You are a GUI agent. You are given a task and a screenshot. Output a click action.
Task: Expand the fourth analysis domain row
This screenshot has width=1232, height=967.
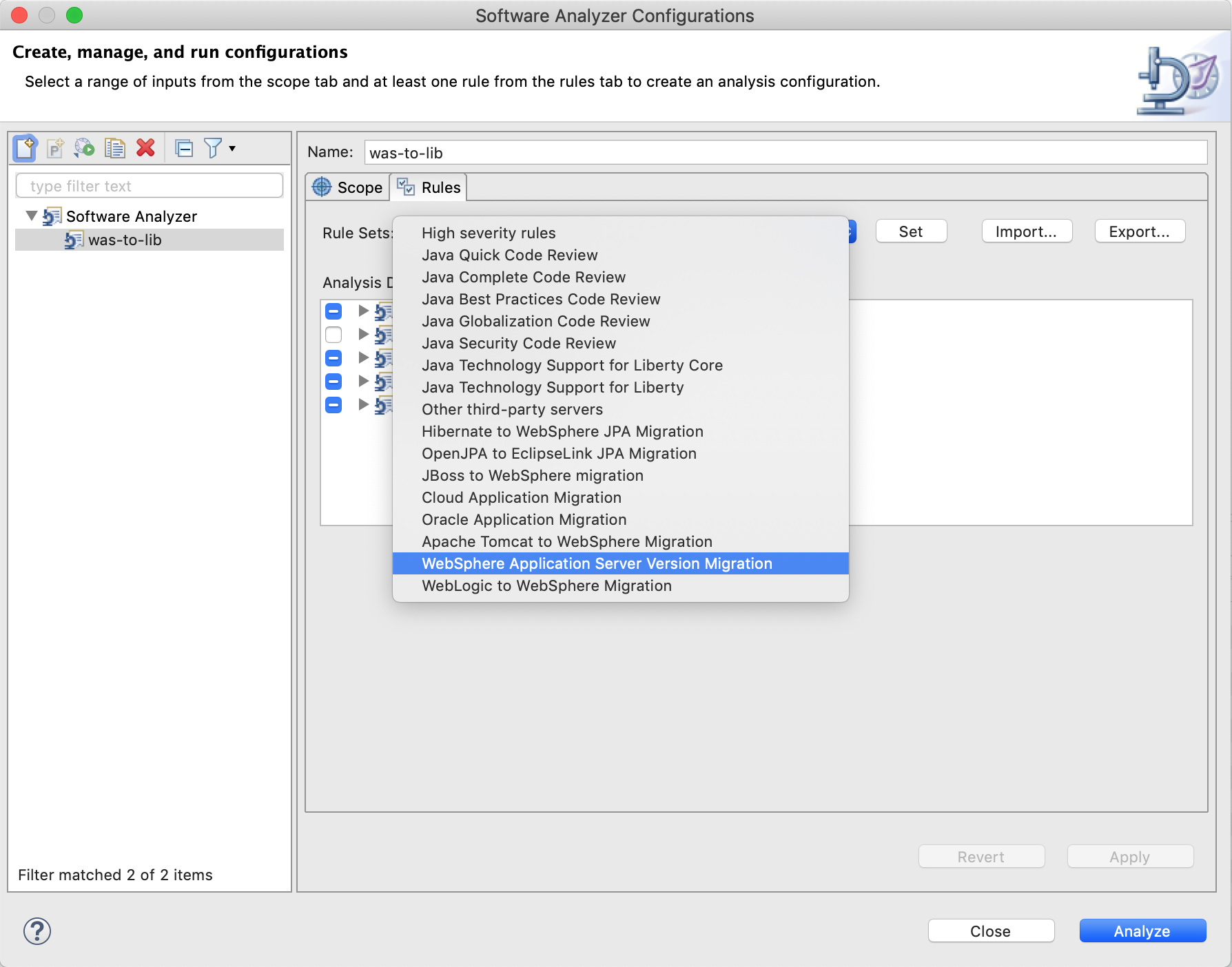coord(363,382)
